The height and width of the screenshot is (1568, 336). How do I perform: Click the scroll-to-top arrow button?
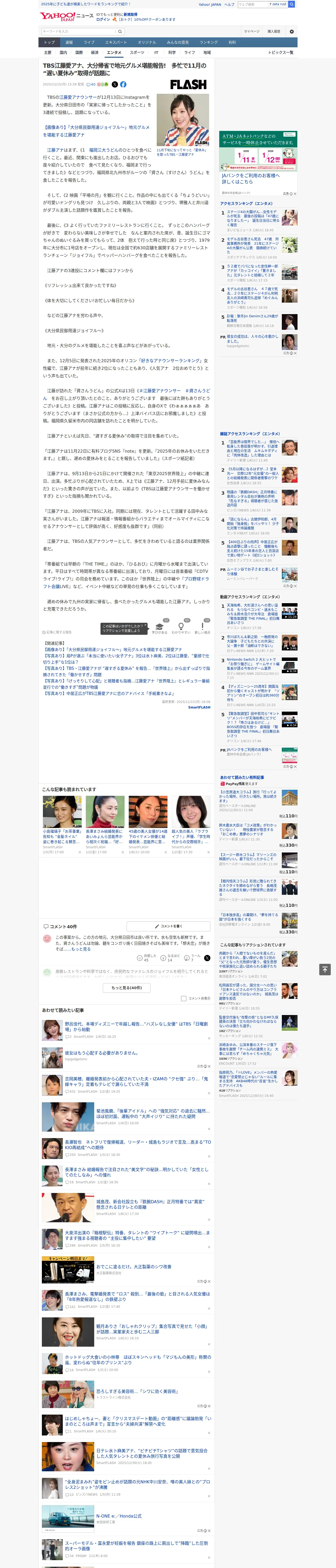click(x=325, y=969)
